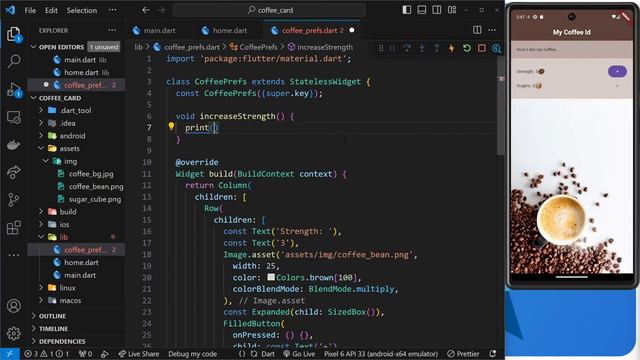Open the Remote Explorer view

[x=14, y=118]
